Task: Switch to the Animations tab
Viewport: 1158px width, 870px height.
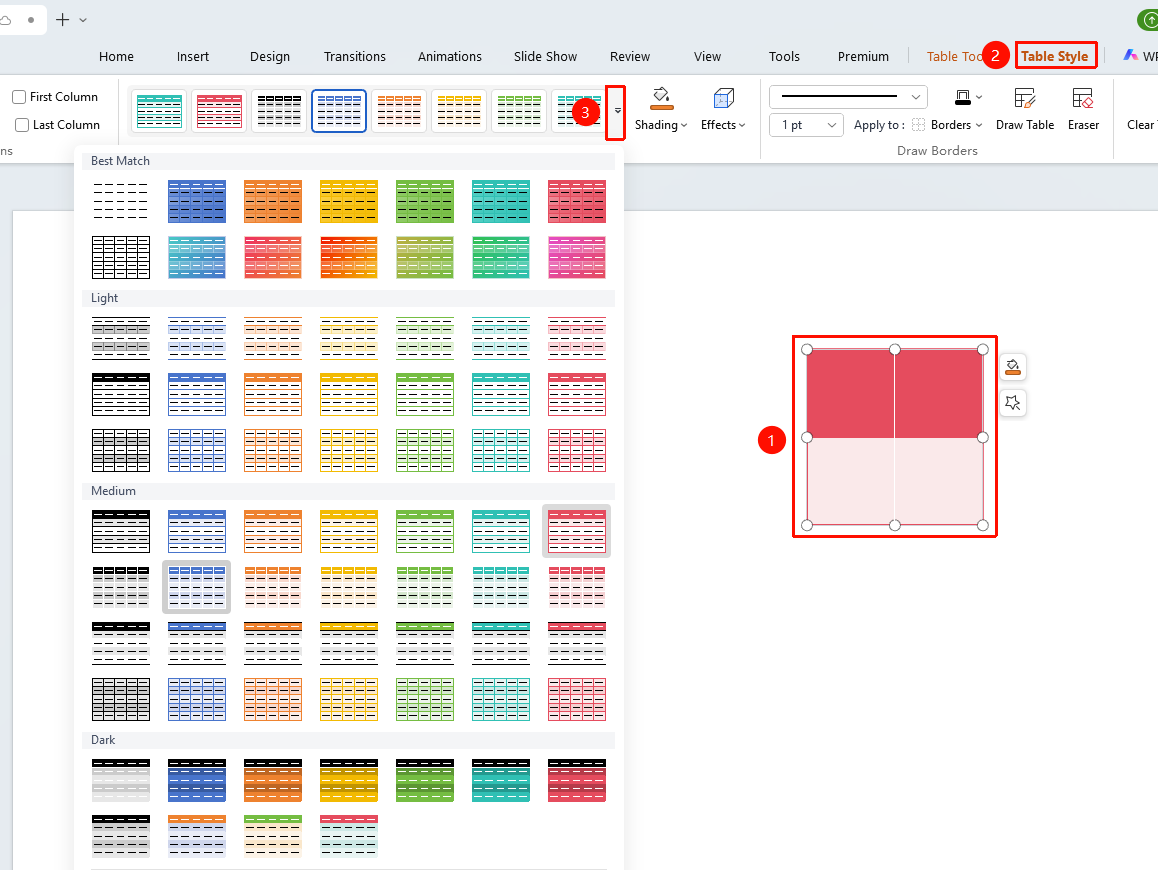Action: tap(450, 56)
